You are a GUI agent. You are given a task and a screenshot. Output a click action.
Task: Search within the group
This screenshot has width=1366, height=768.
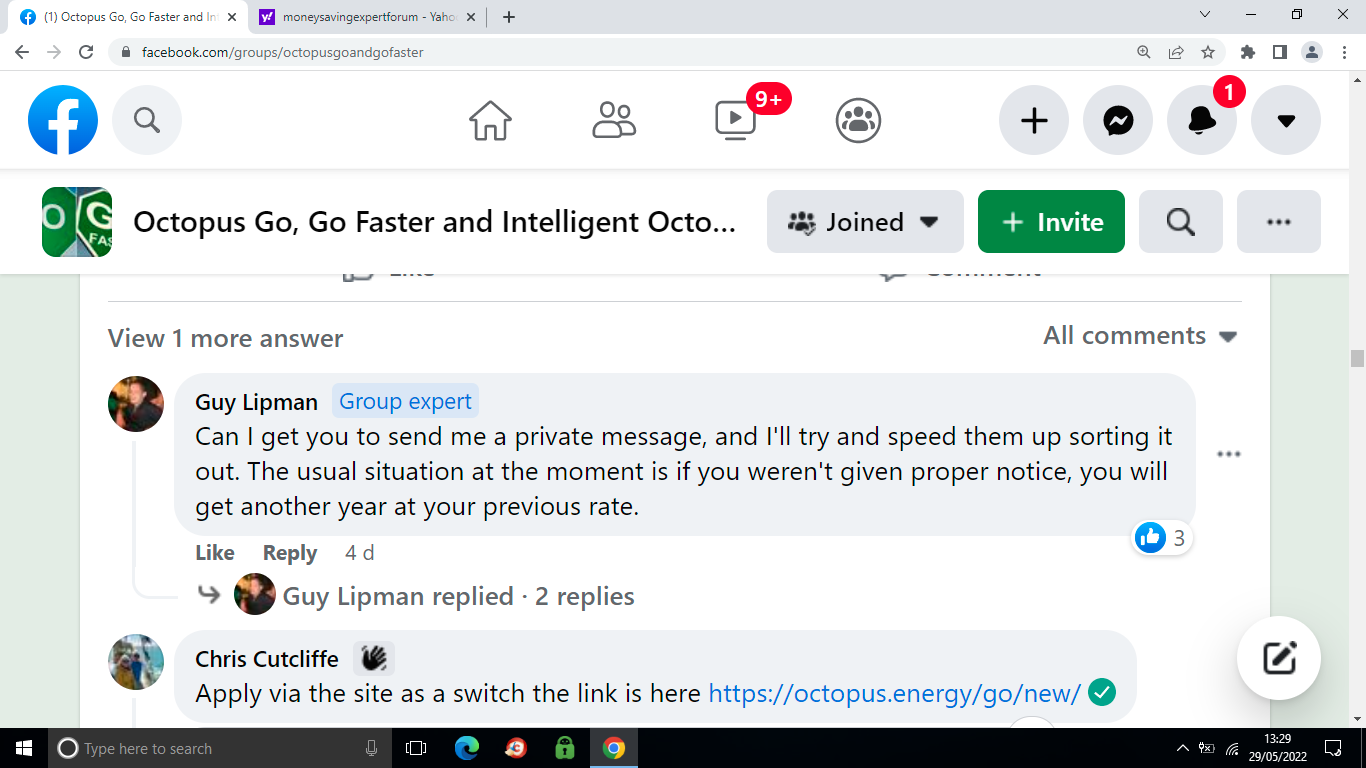1180,222
